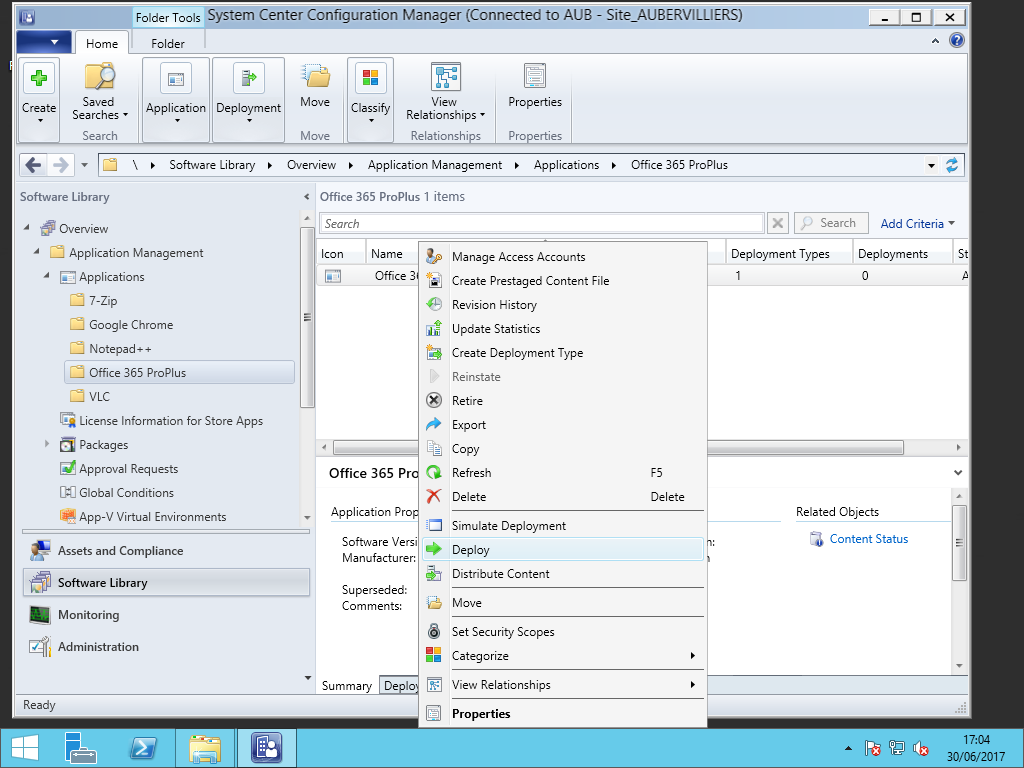Choose Distribute Content
Image resolution: width=1024 pixels, height=768 pixels.
click(x=563, y=574)
